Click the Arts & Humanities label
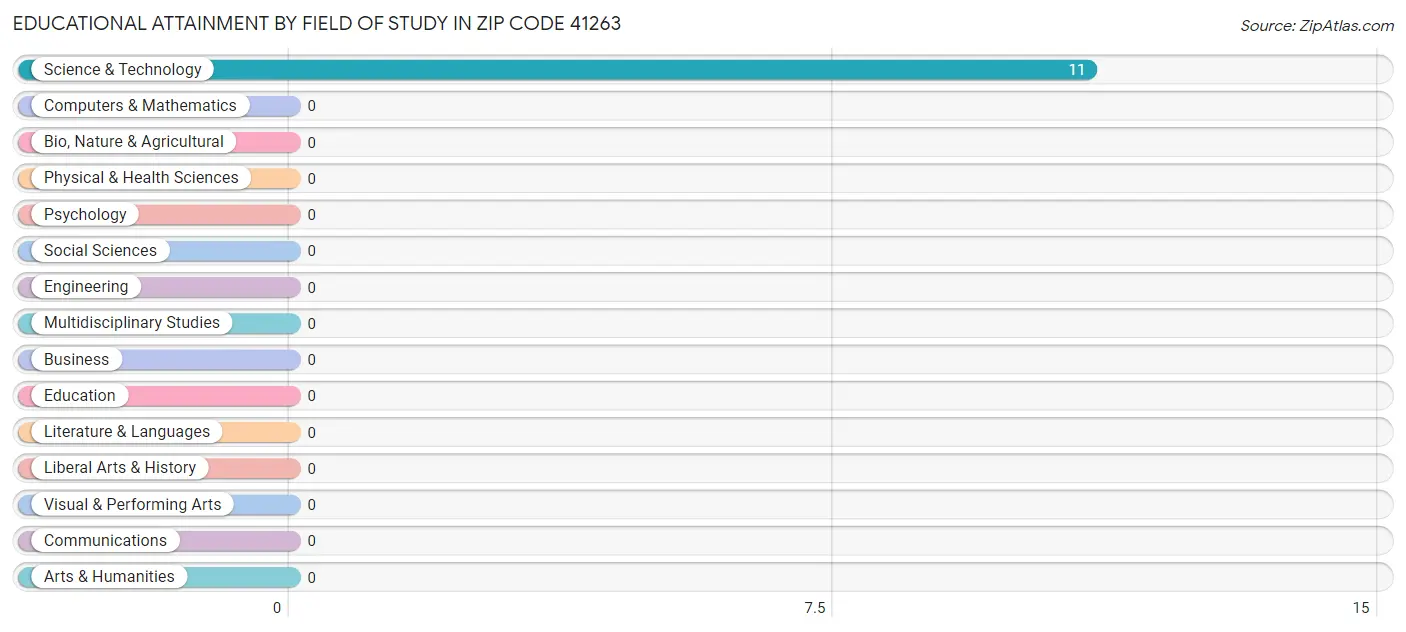Viewport: 1406px width, 632px height. (x=109, y=576)
